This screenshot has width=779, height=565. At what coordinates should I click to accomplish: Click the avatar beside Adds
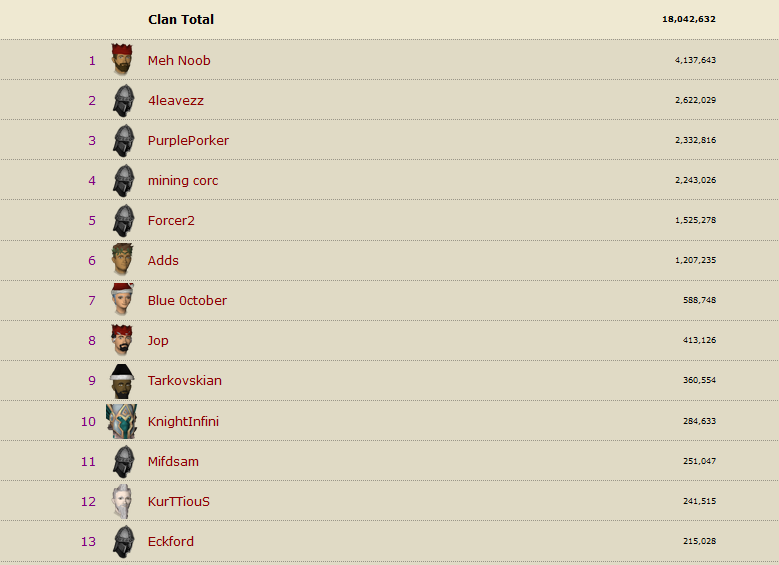point(122,260)
